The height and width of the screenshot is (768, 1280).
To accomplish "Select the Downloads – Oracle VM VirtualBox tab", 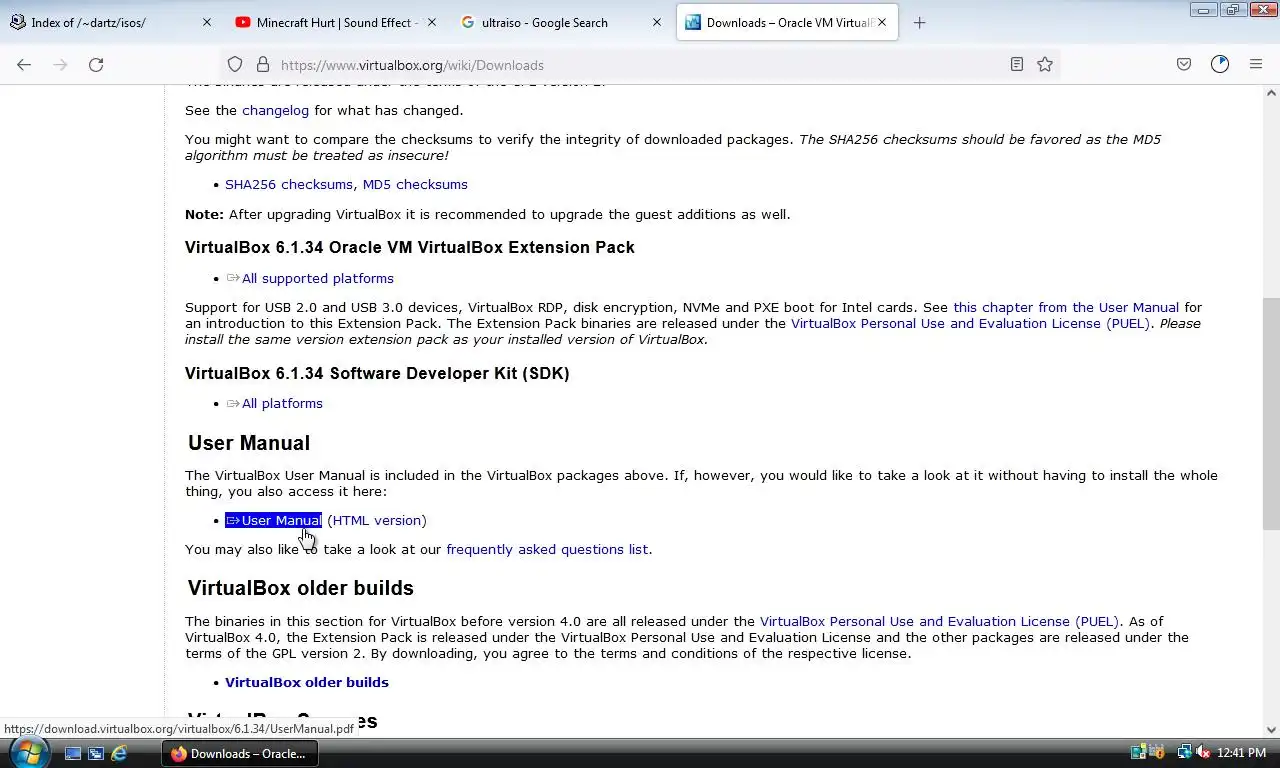I will (x=785, y=22).
